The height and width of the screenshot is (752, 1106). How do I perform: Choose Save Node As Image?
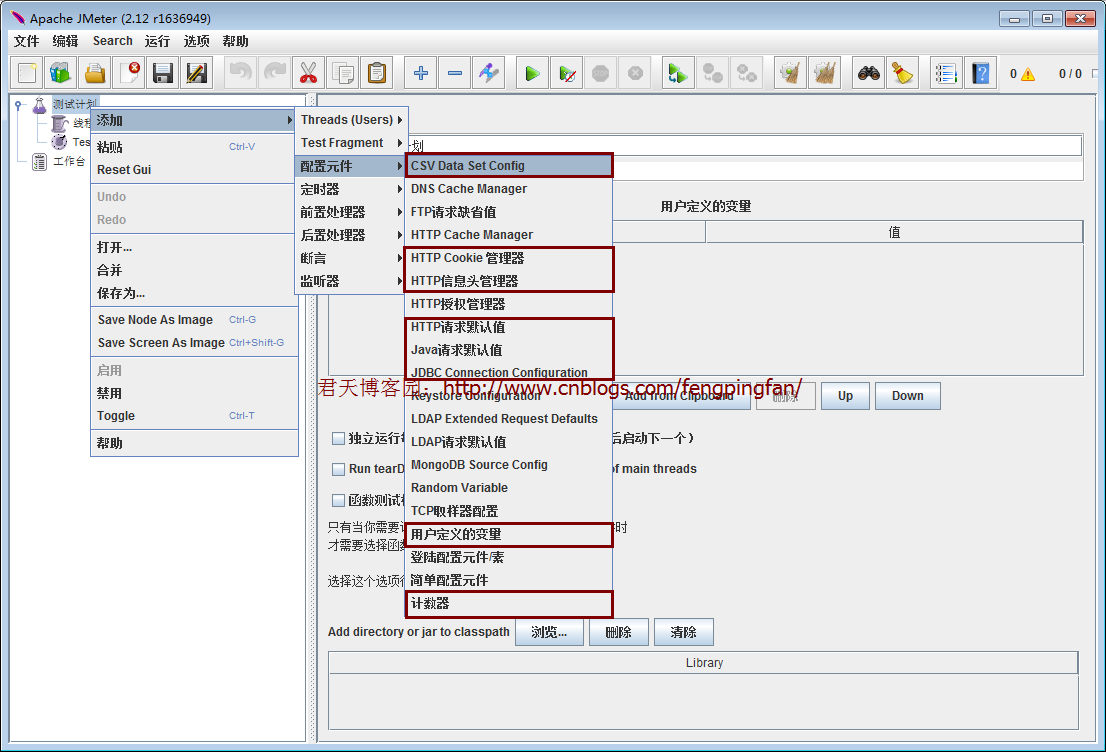194,320
